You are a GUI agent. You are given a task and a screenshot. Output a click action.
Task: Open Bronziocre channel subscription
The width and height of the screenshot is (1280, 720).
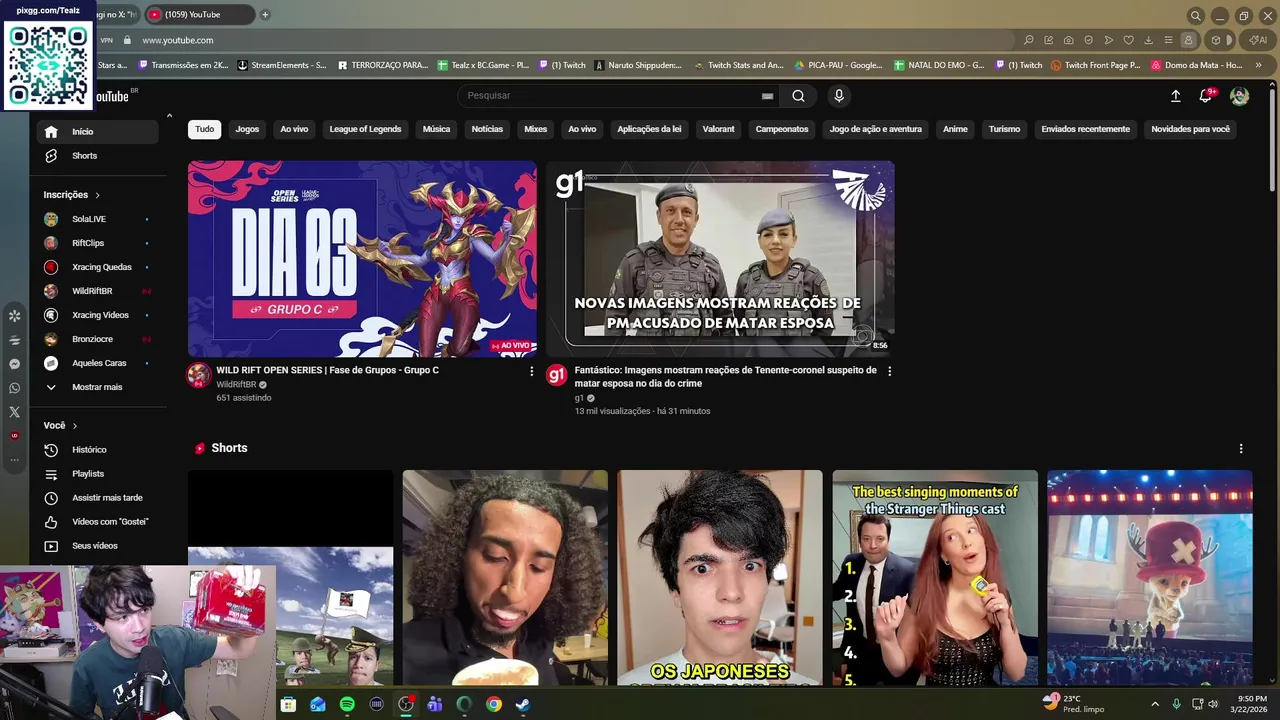tap(98, 339)
